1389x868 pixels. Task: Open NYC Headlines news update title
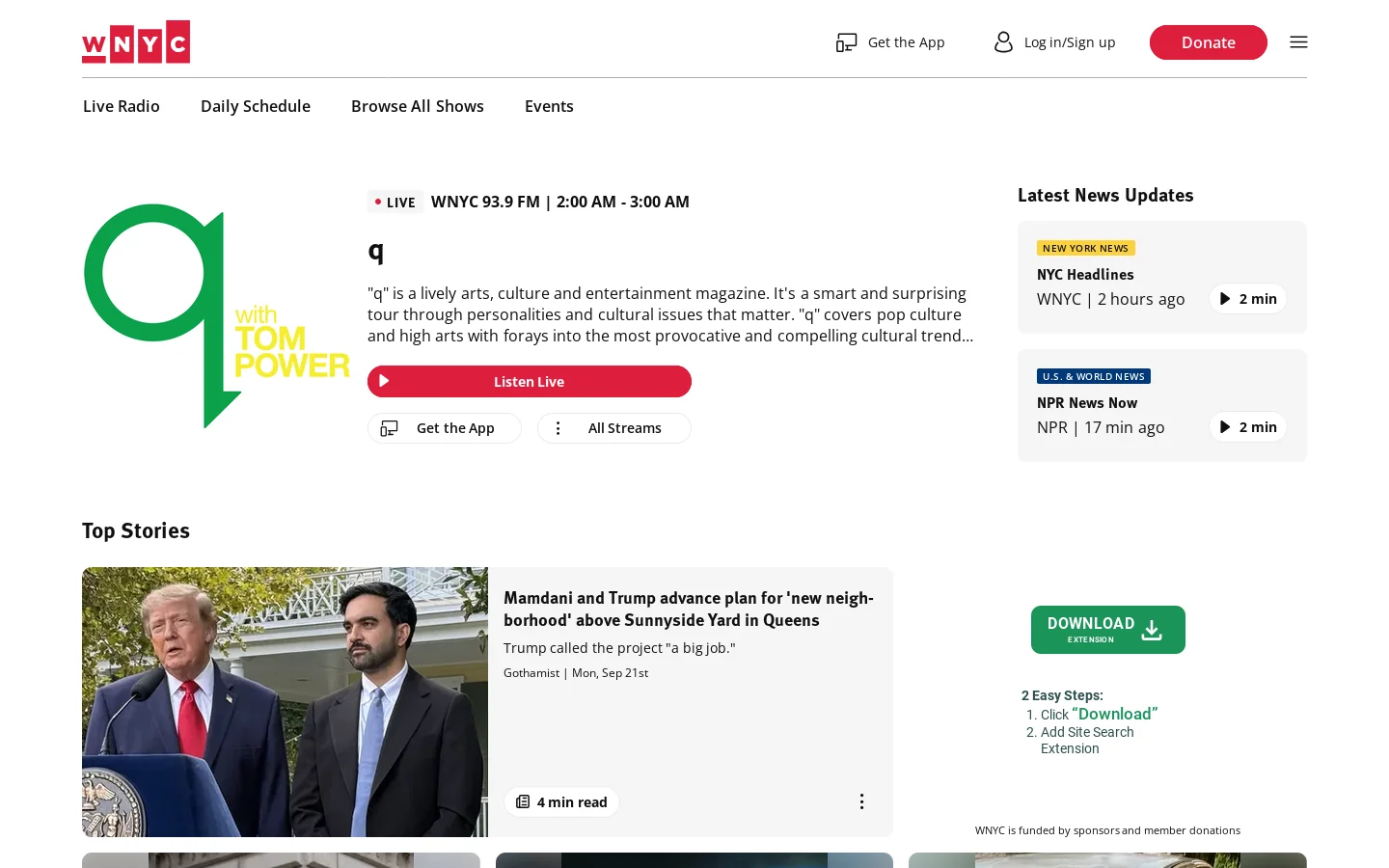click(x=1085, y=275)
